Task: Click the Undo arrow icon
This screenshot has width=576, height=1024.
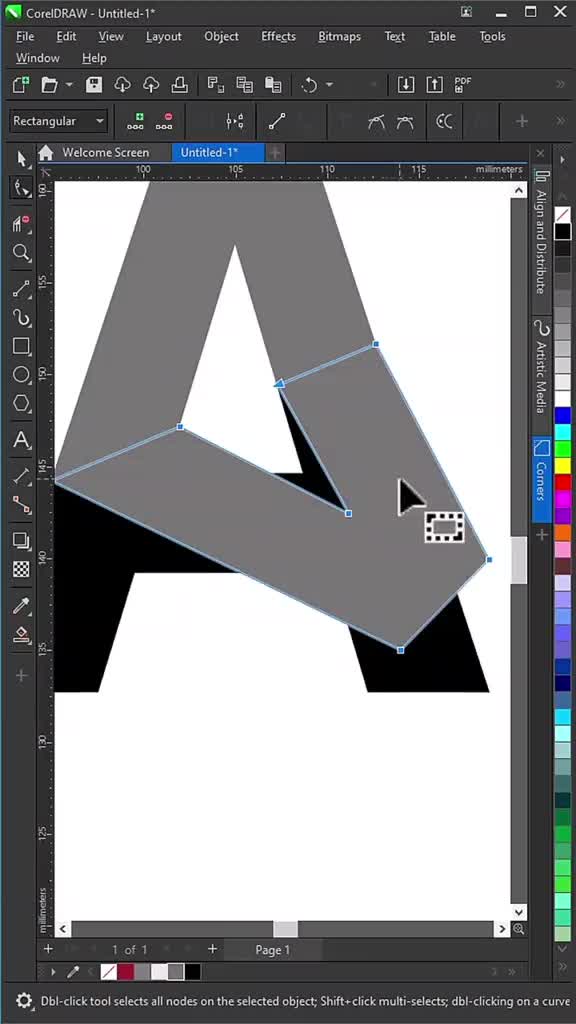Action: tap(309, 85)
